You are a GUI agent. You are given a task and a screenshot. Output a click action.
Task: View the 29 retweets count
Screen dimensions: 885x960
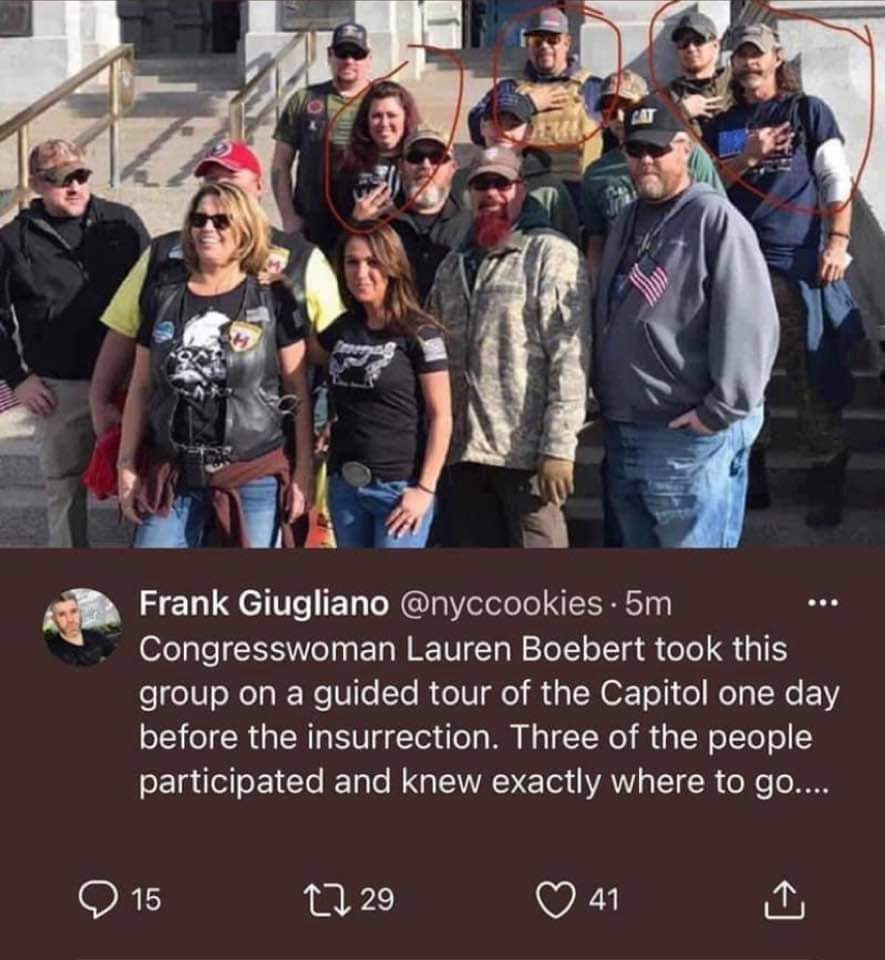pos(377,899)
